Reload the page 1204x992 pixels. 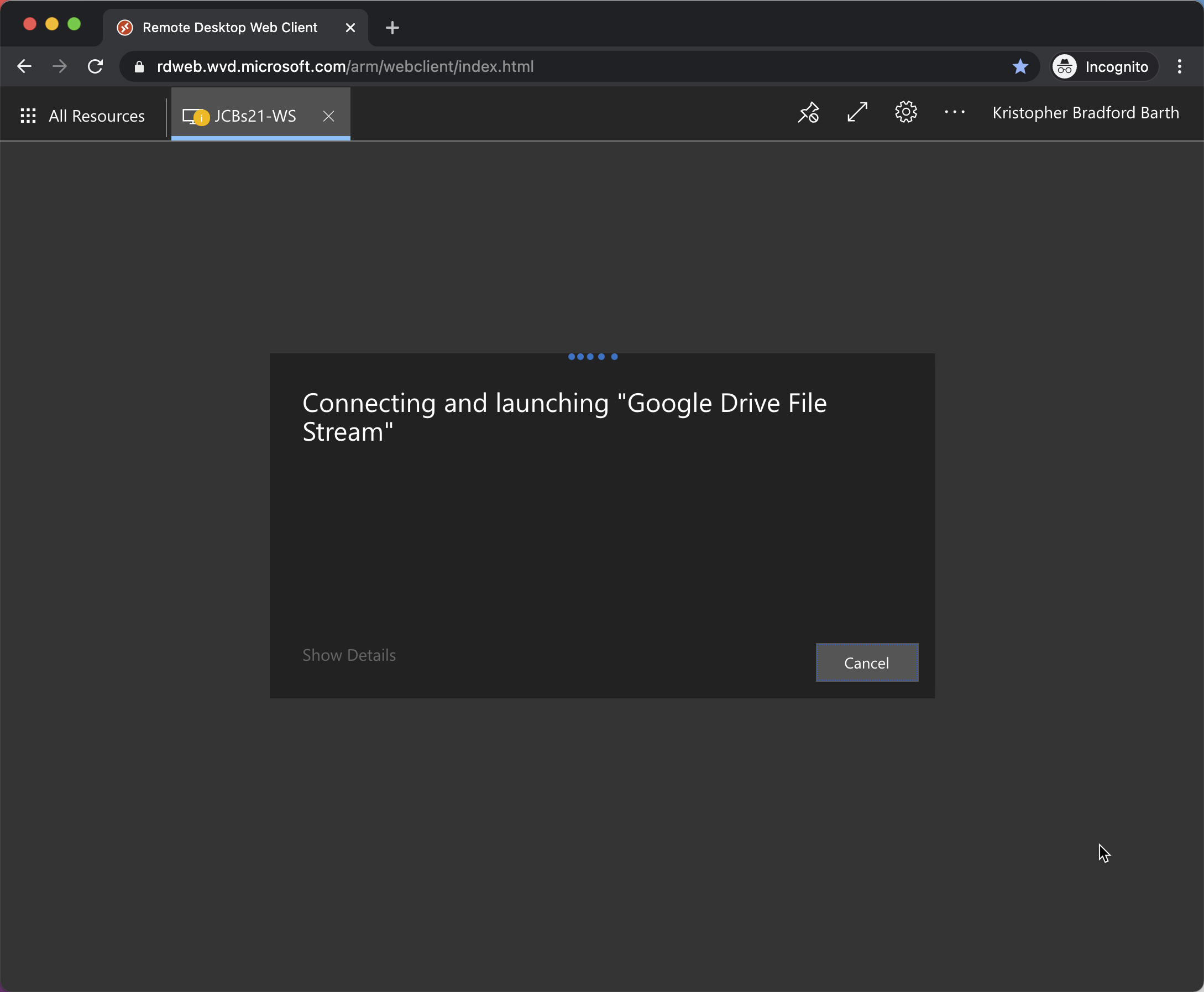click(96, 66)
